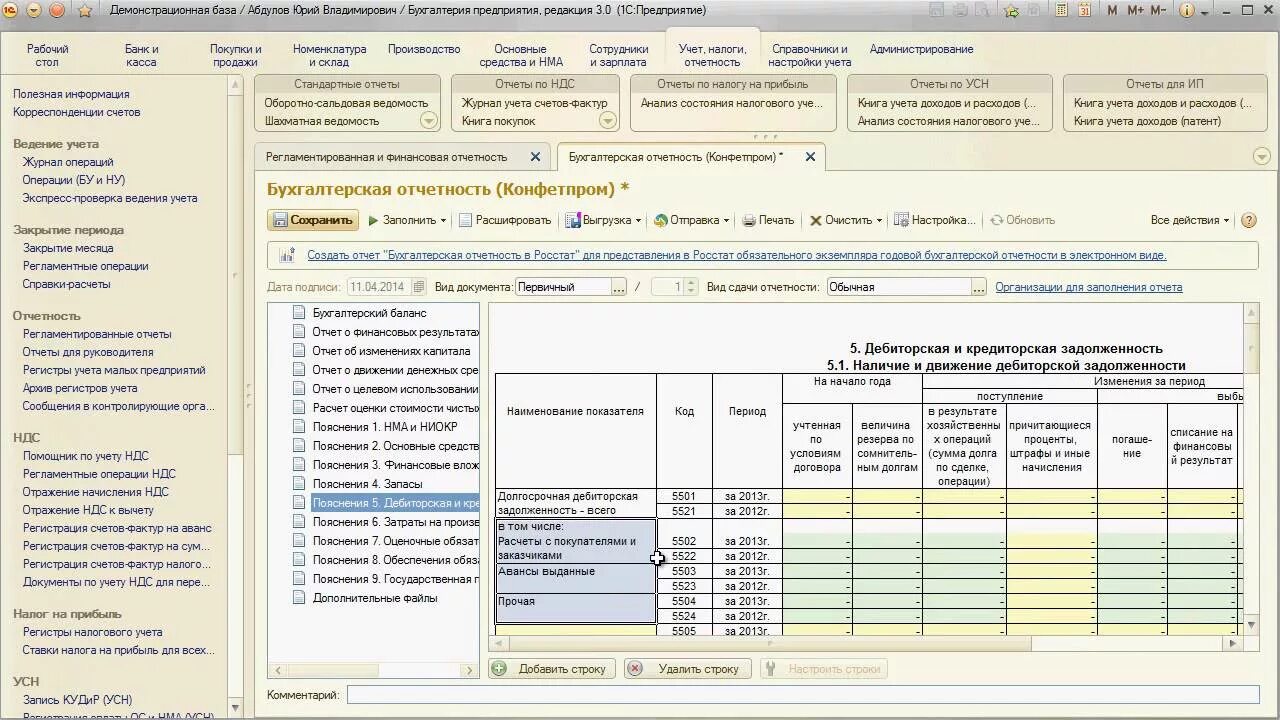Click the M+ memory add button
This screenshot has height=720, width=1280.
1135,11
